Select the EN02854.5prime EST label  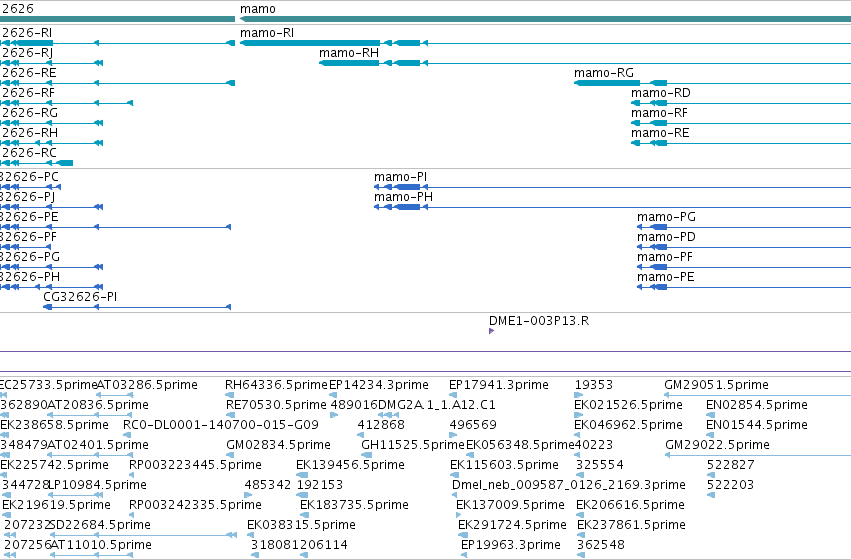click(x=757, y=405)
